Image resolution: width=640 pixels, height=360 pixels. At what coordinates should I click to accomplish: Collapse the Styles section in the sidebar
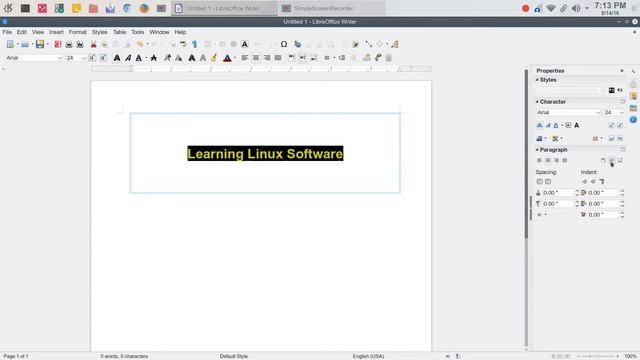pos(537,80)
